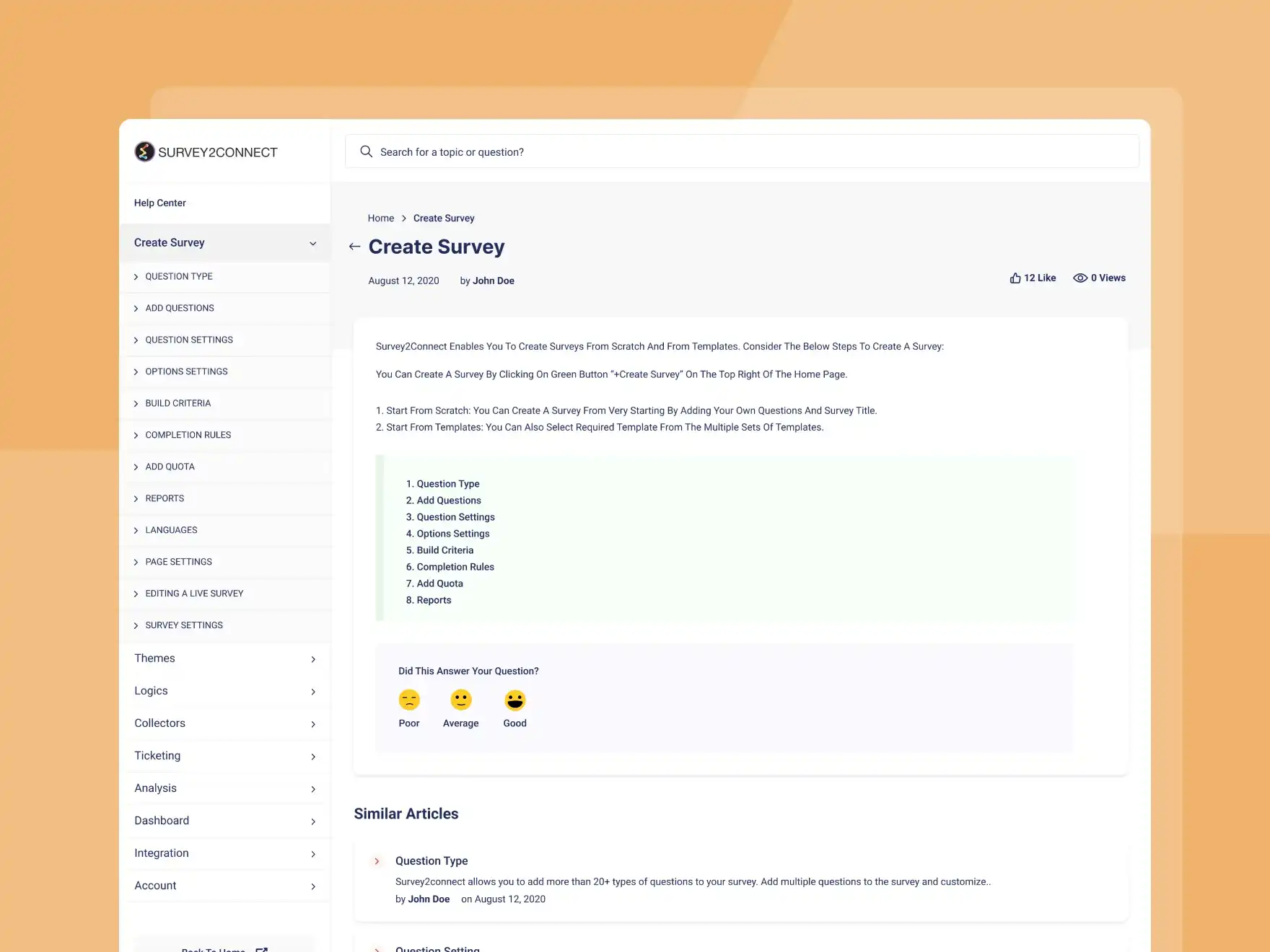The image size is (1270, 952).
Task: Collapse the Create Survey sidebar section
Action: pyautogui.click(x=313, y=243)
